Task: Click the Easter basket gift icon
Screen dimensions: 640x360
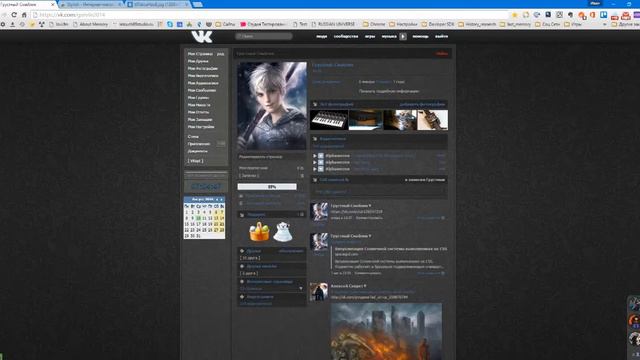Action: [x=260, y=231]
